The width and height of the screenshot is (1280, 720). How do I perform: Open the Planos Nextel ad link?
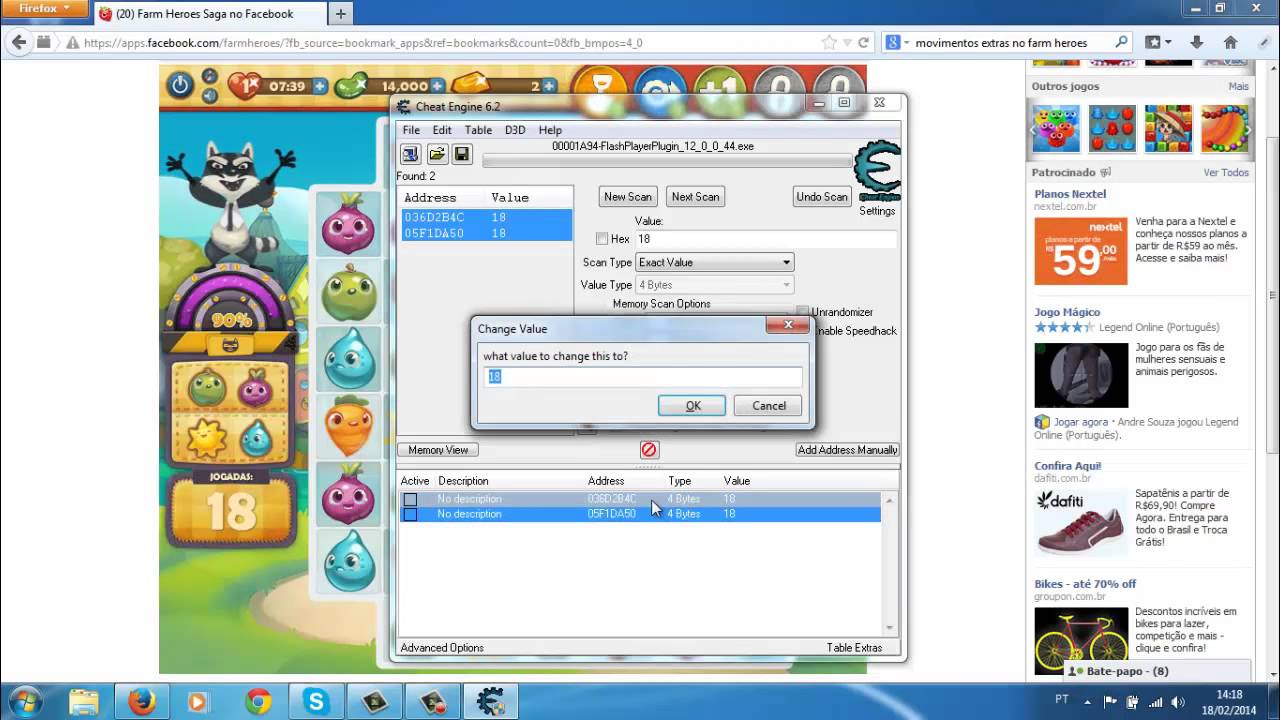coord(1070,194)
